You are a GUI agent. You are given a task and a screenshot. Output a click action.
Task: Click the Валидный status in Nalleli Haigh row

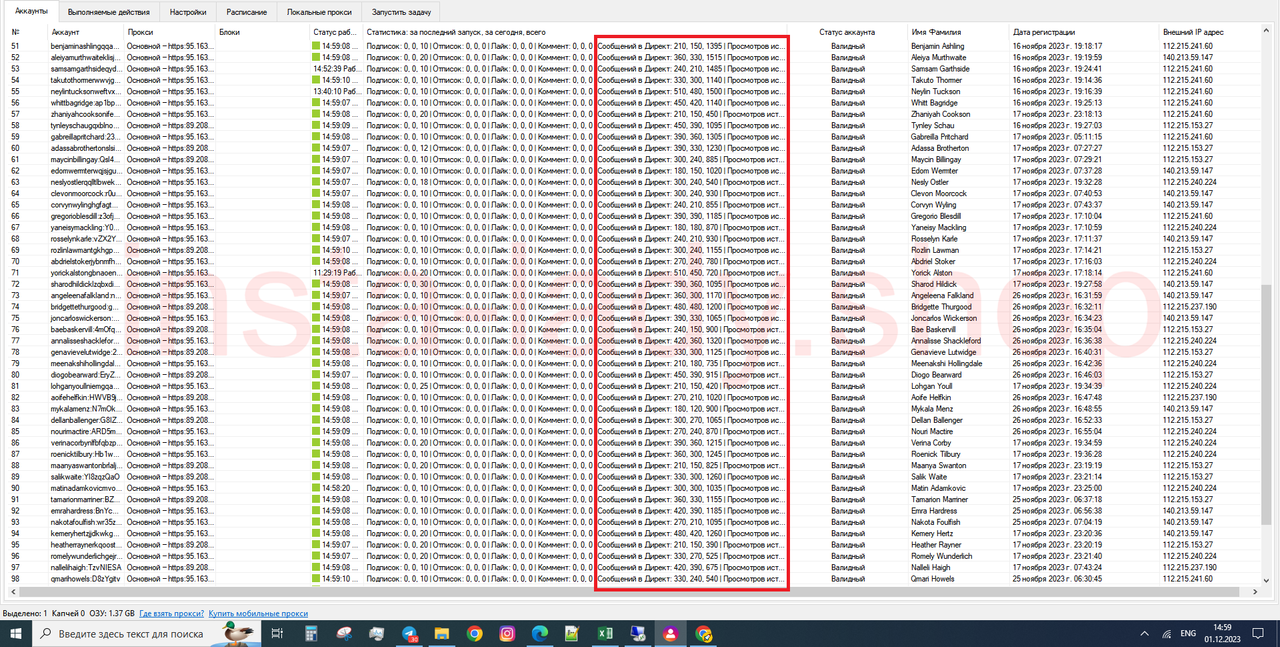point(848,568)
